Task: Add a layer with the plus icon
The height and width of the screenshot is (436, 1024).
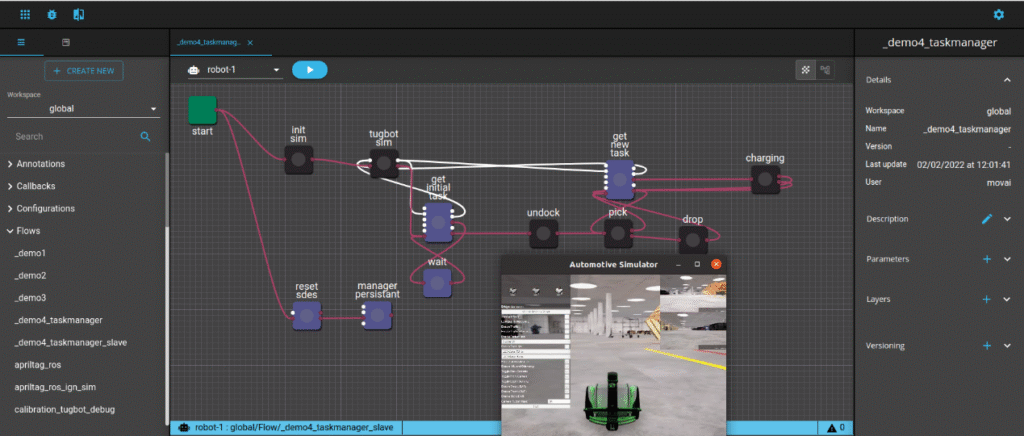Action: pos(987,300)
